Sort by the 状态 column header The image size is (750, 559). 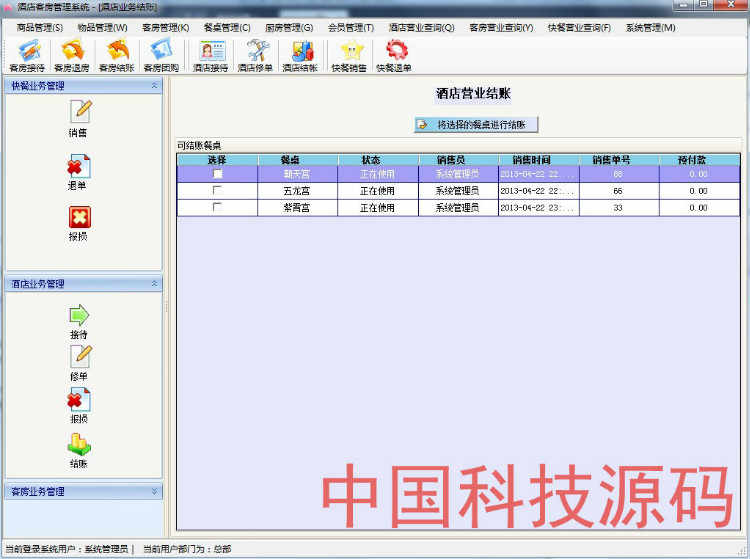pos(378,160)
